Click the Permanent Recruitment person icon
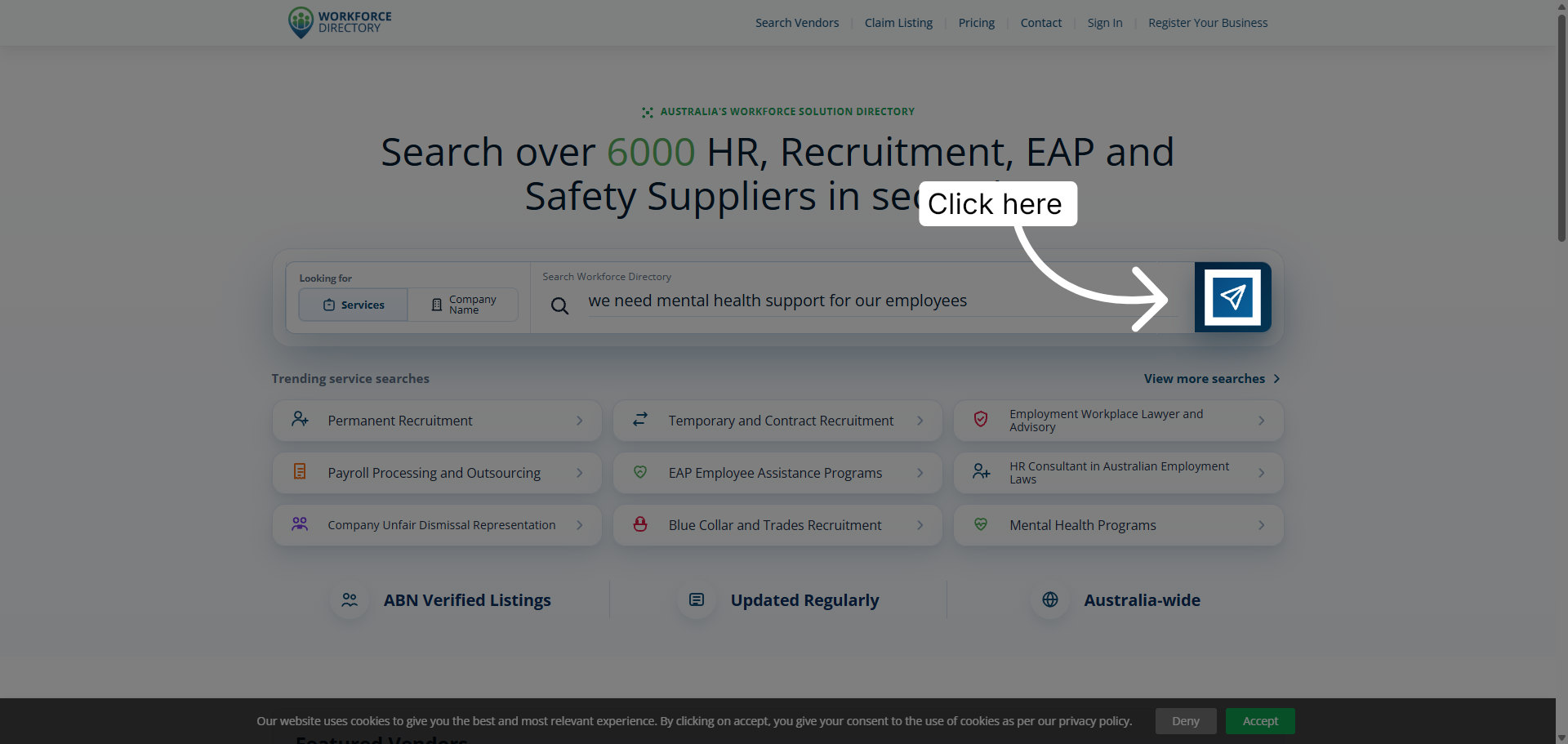This screenshot has height=744, width=1568. tap(300, 420)
